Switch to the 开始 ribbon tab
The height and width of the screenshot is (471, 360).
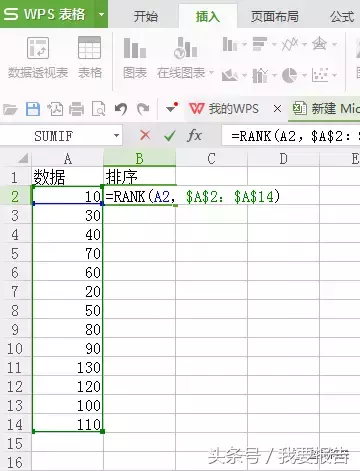[x=146, y=16]
